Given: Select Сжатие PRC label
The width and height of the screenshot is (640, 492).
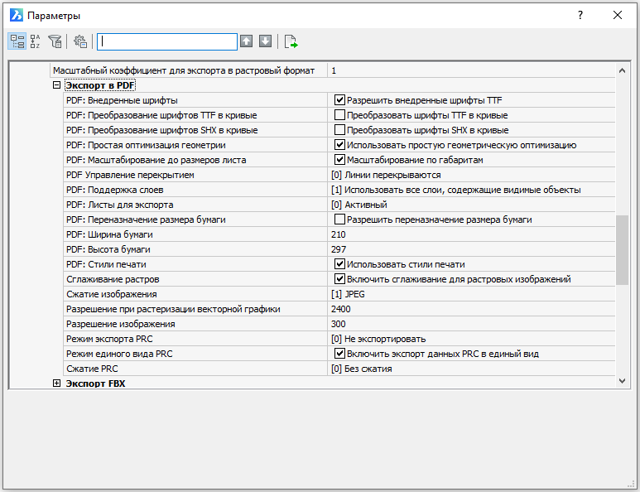Looking at the screenshot, I should (92, 369).
